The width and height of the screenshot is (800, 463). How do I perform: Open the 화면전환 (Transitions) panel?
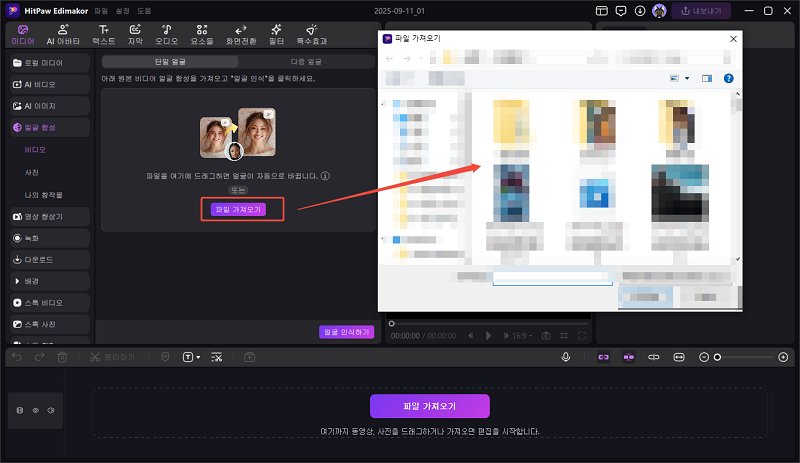(241, 35)
